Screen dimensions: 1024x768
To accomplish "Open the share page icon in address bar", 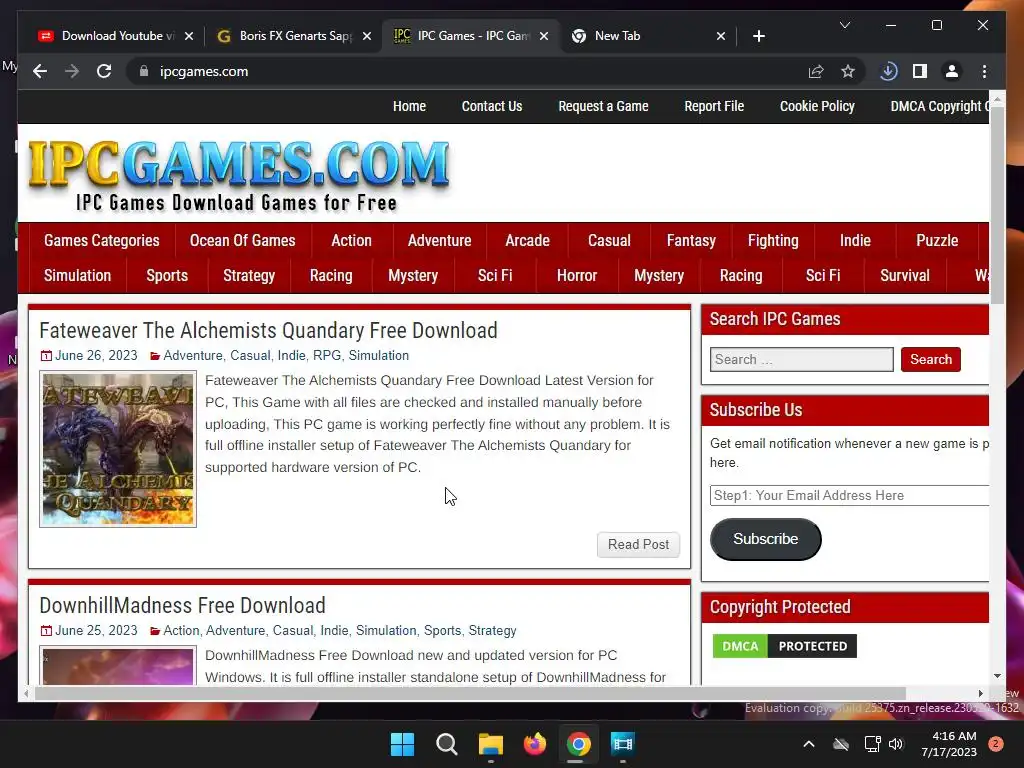I will tap(816, 71).
